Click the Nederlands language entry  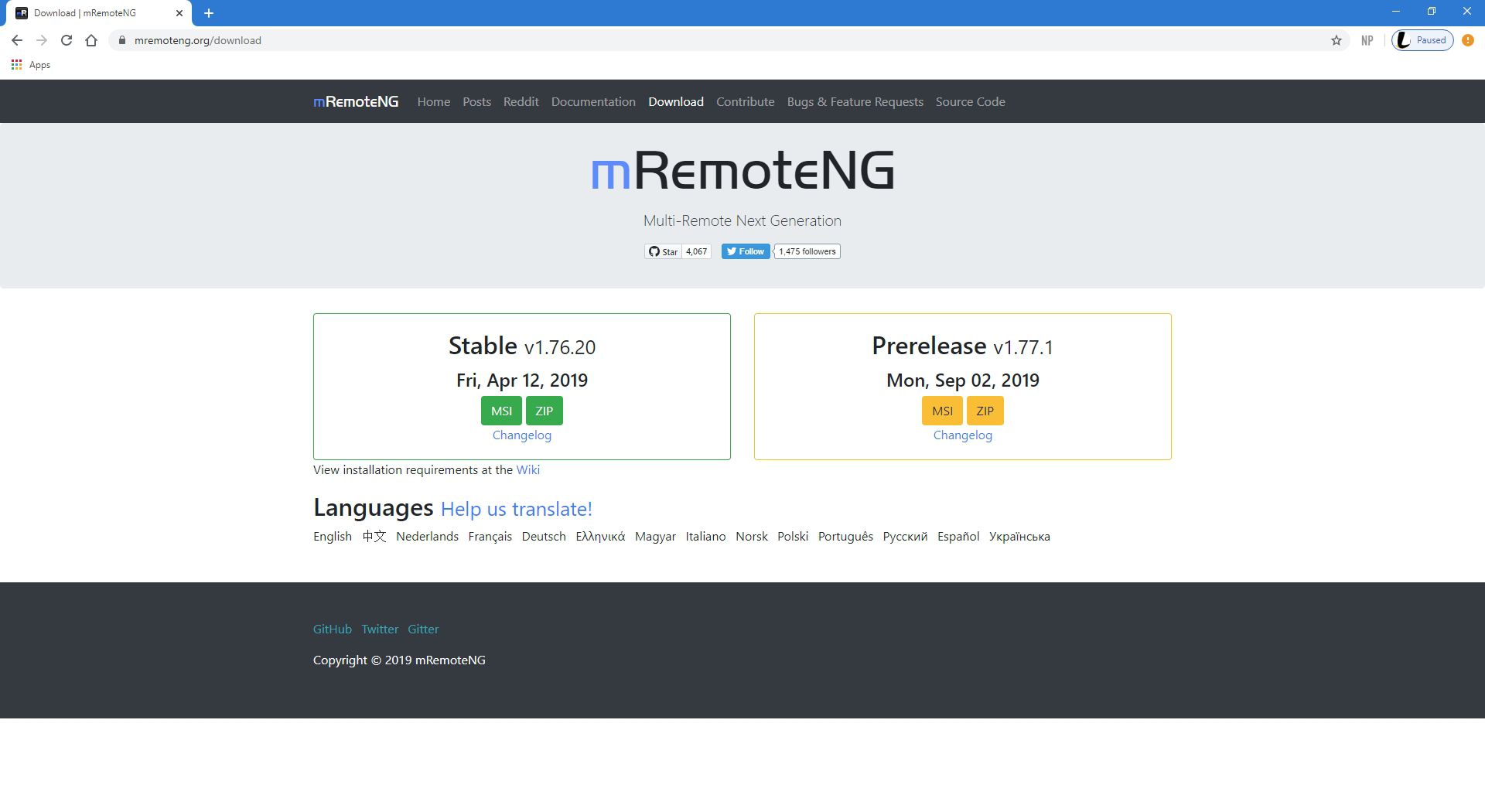click(427, 536)
